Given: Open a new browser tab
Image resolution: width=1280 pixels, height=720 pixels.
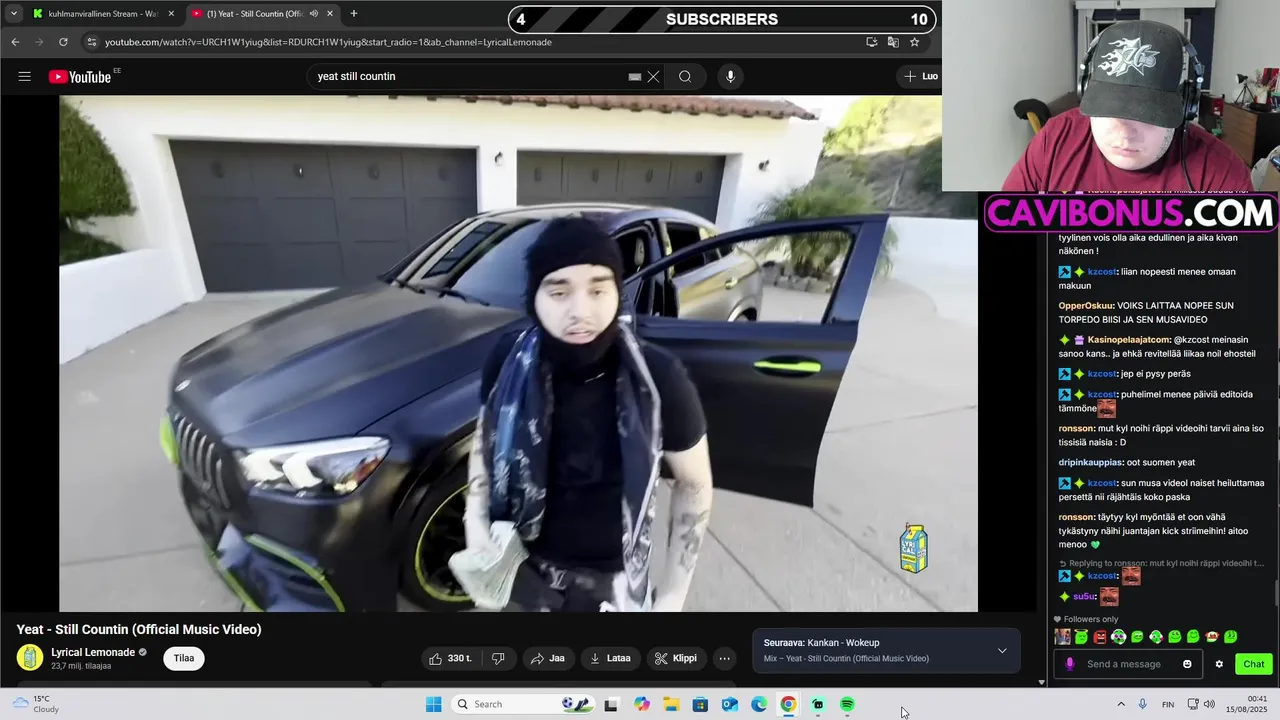Looking at the screenshot, I should click(354, 14).
